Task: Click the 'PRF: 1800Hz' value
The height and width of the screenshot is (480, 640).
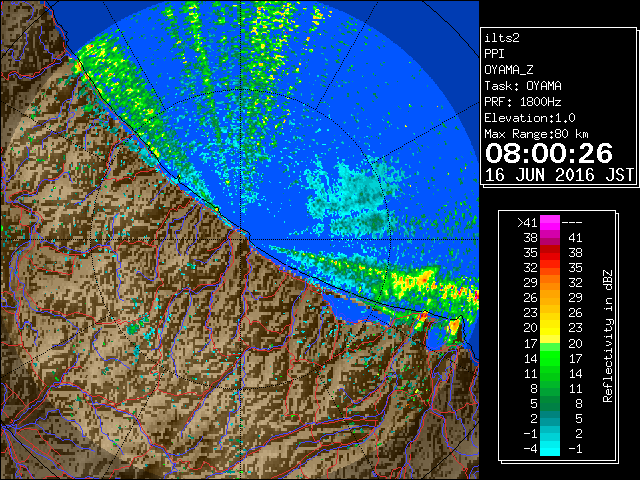Action: point(523,102)
